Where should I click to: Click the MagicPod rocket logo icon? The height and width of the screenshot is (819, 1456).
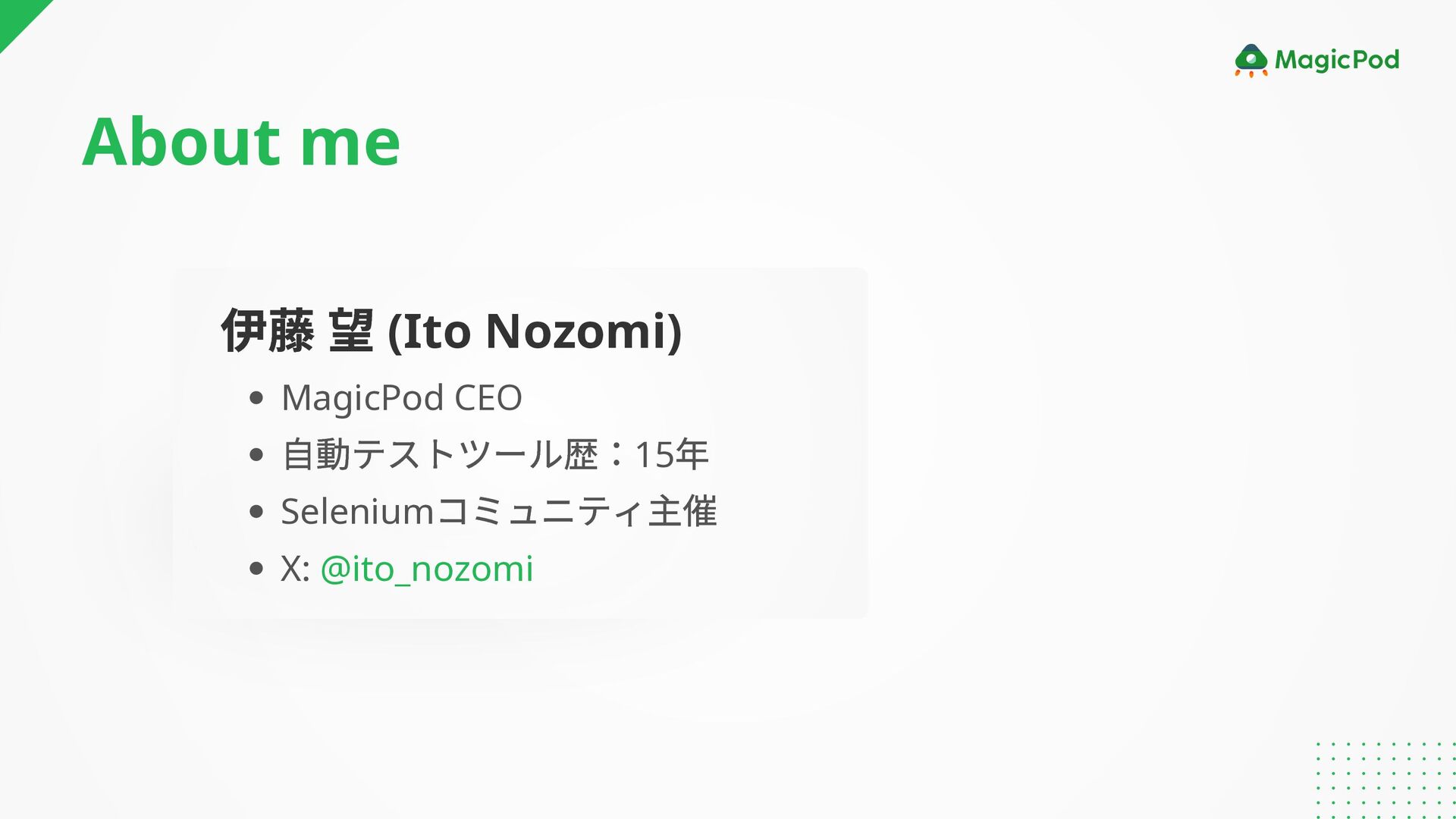pyautogui.click(x=1250, y=61)
